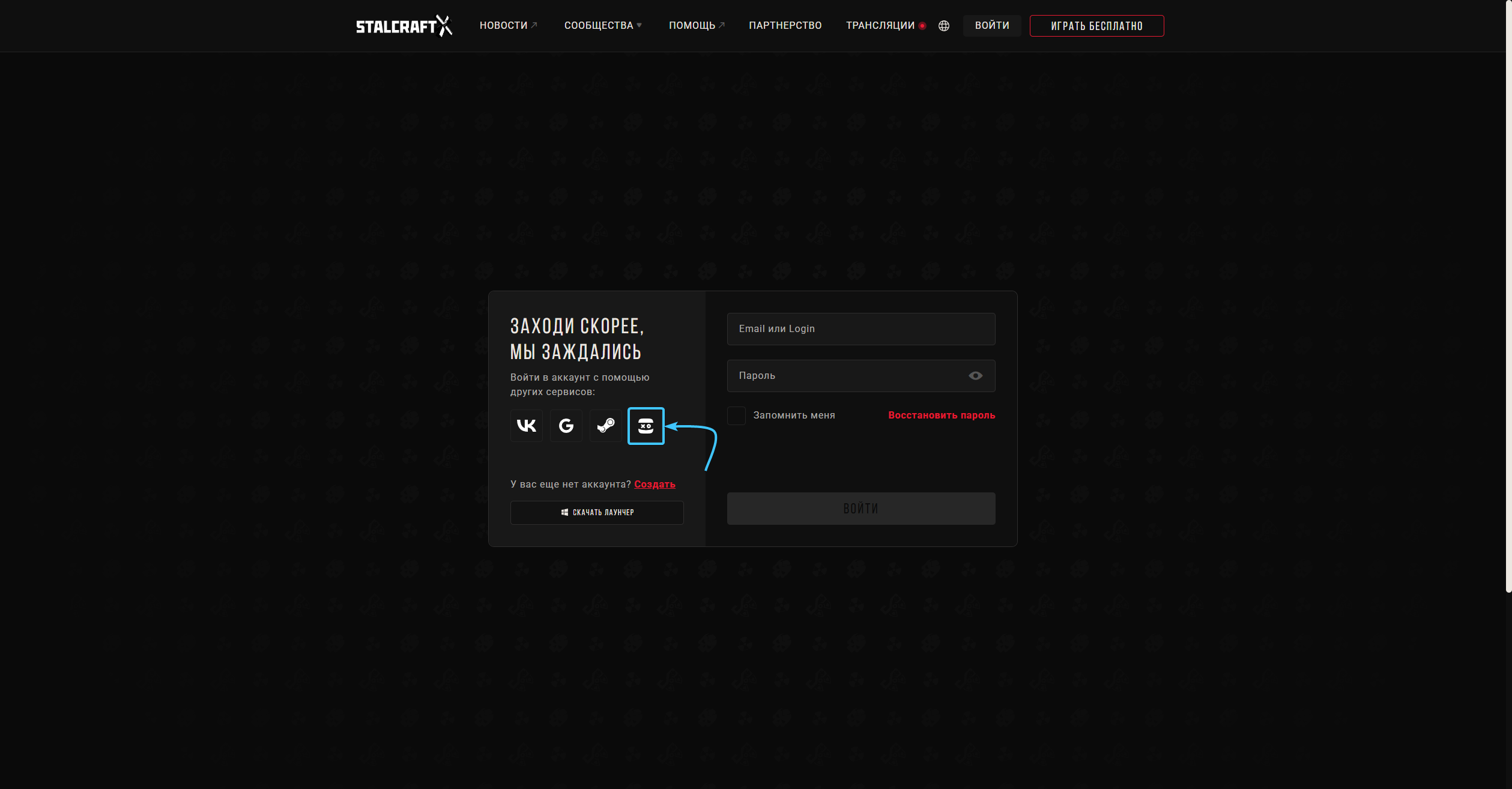The height and width of the screenshot is (789, 1512).
Task: Go to the Партнерство page
Action: pos(785,25)
